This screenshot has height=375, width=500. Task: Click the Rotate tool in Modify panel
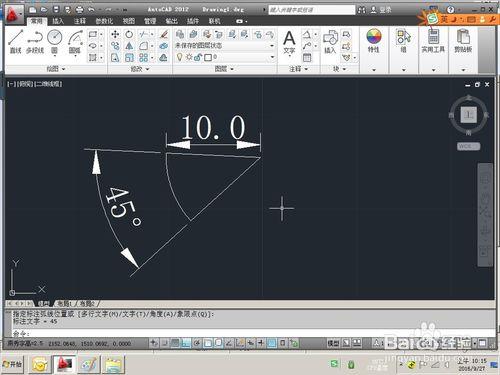[129, 34]
